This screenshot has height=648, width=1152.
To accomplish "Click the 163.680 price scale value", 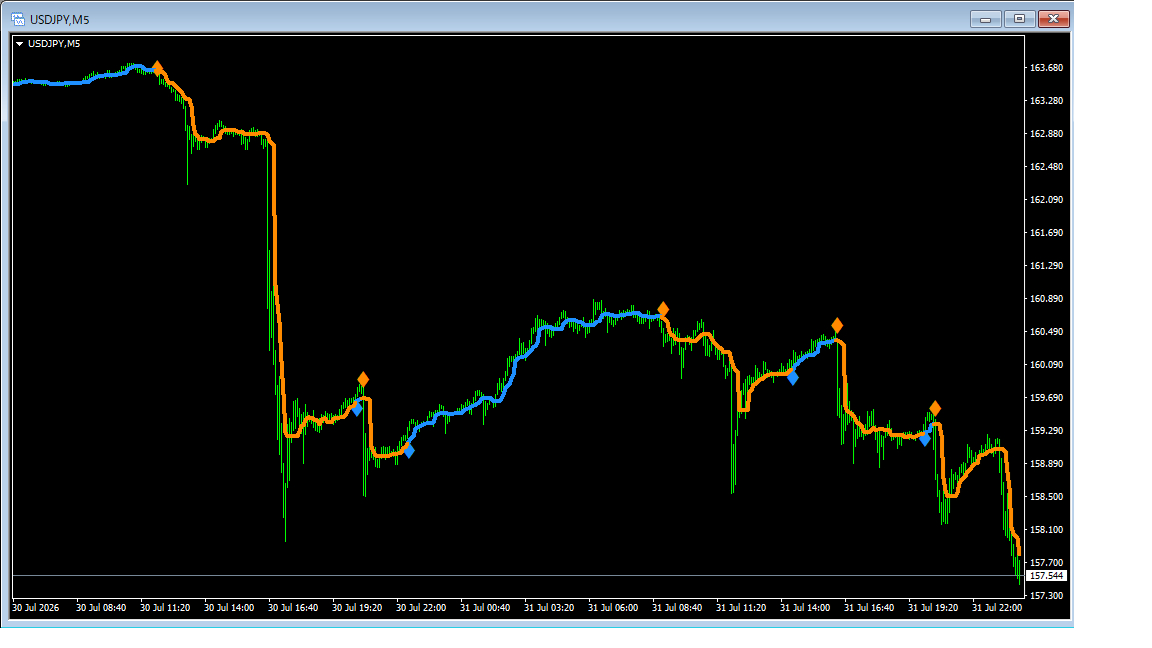I will point(1046,68).
